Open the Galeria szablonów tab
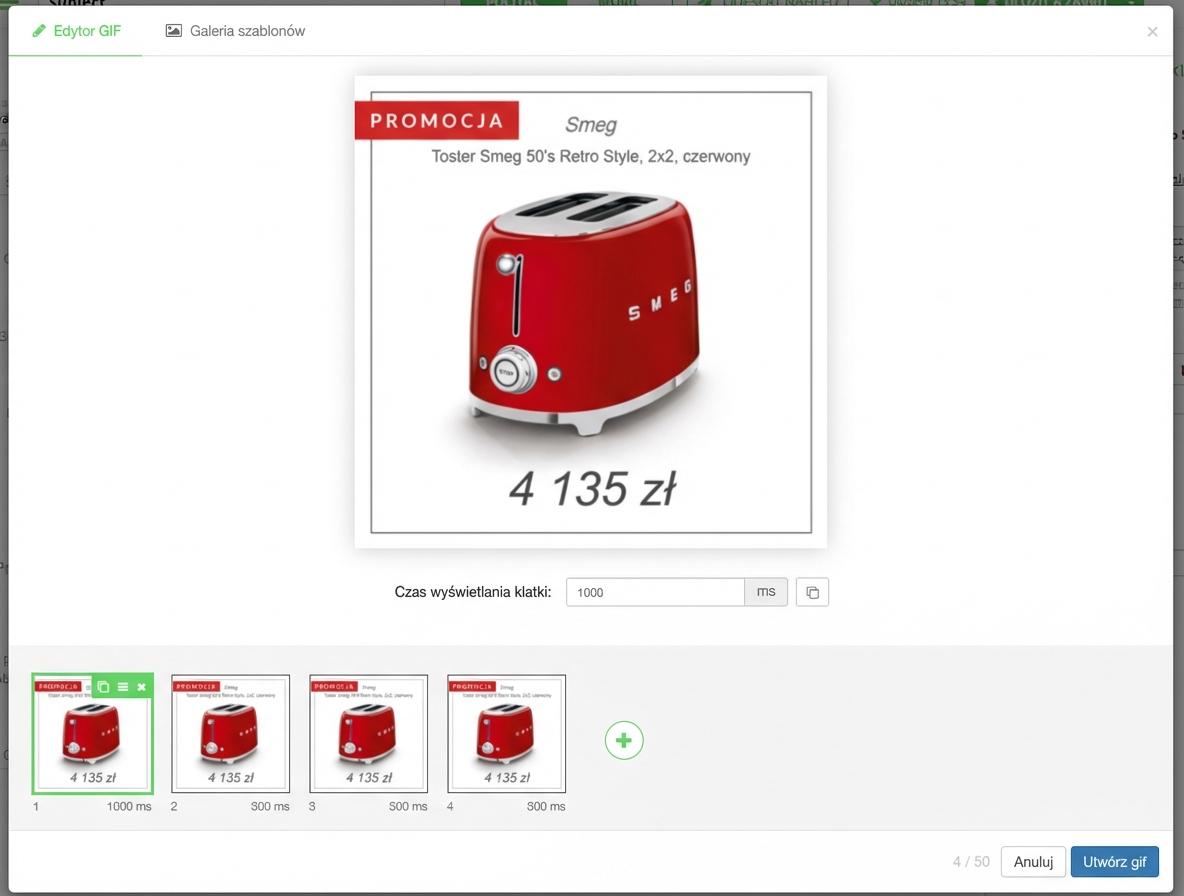 (235, 31)
